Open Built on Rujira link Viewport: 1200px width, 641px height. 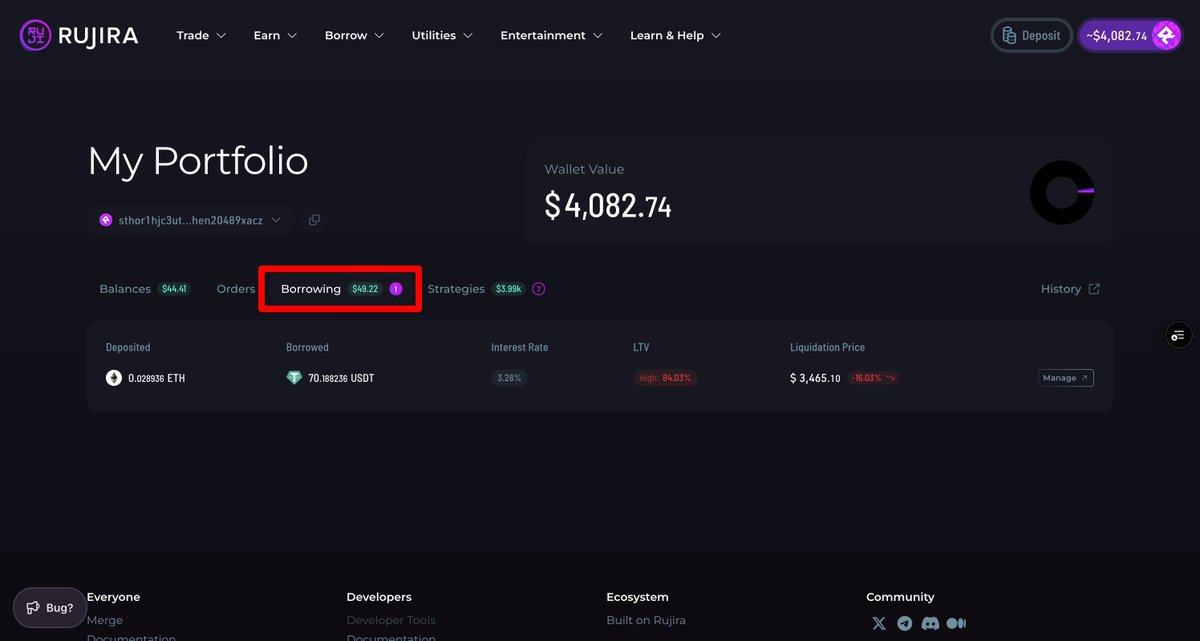pyautogui.click(x=646, y=620)
